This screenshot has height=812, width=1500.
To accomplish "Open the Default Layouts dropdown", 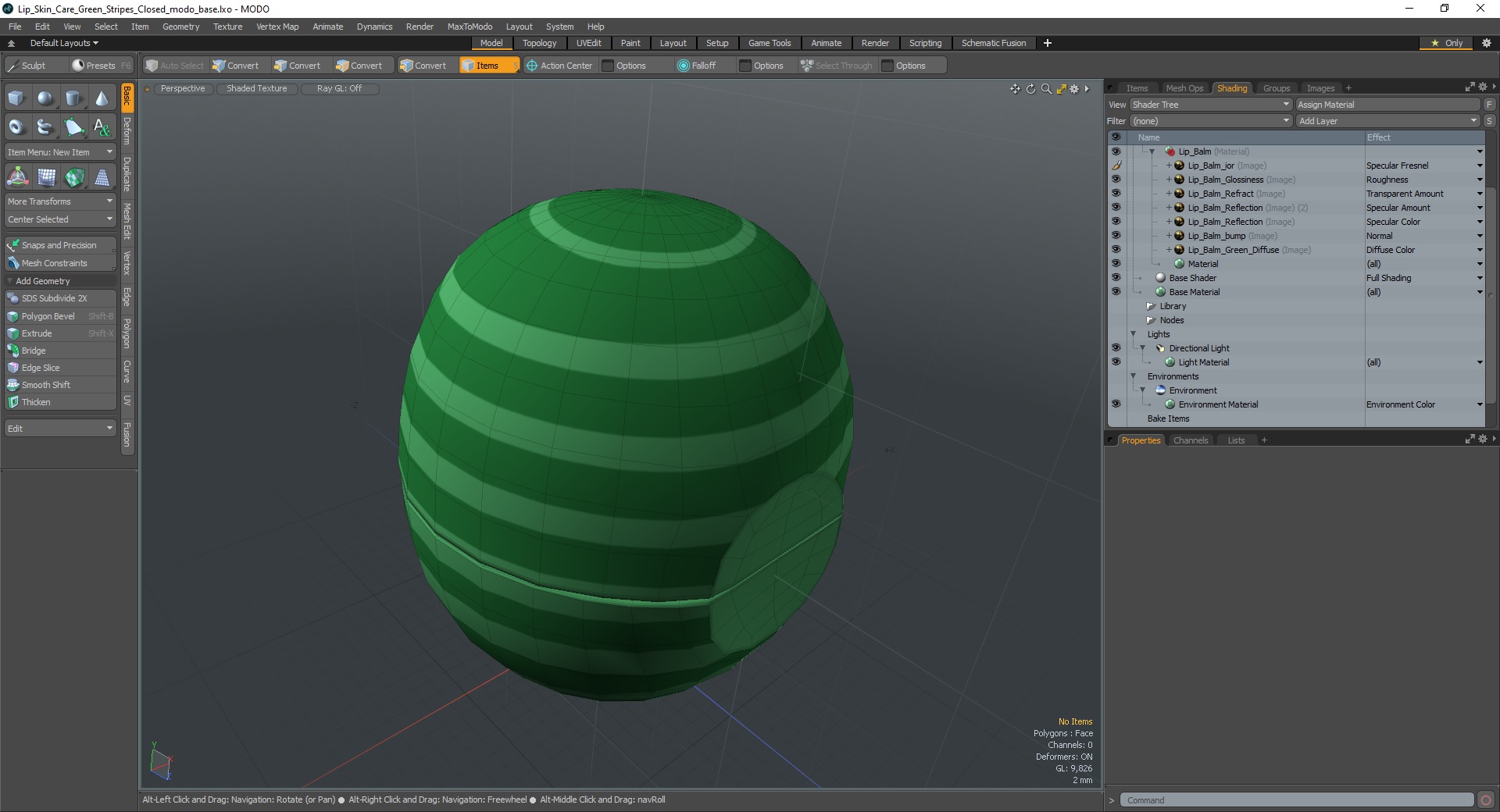I will point(64,43).
